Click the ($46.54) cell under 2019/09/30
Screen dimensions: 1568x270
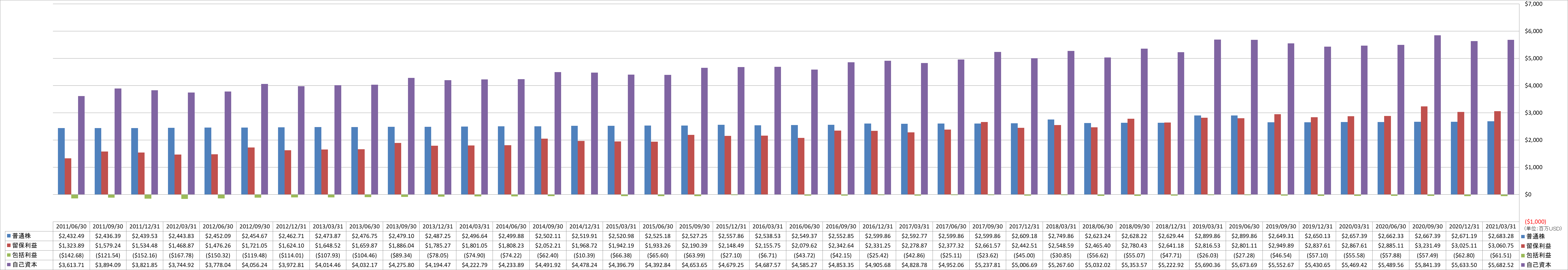coord(1281,255)
